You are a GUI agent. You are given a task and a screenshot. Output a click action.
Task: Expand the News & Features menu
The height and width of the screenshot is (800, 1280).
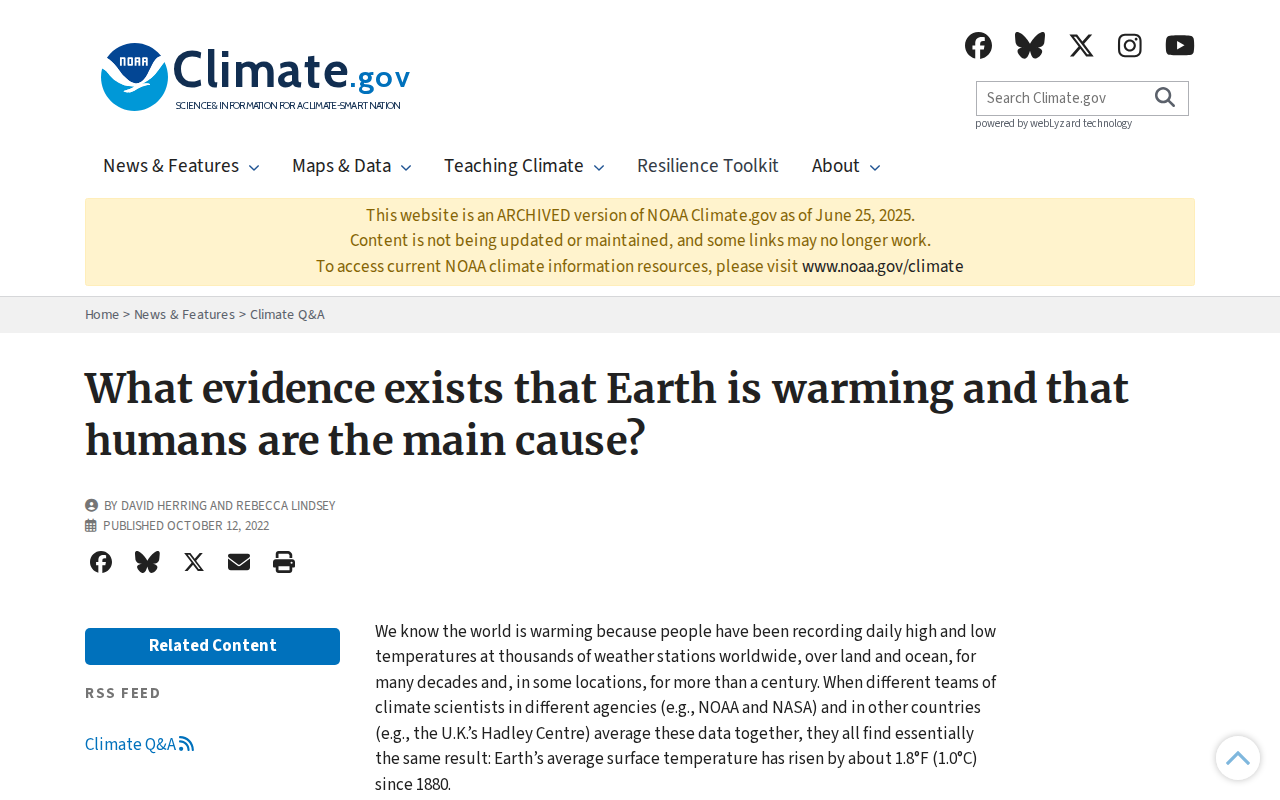(181, 166)
